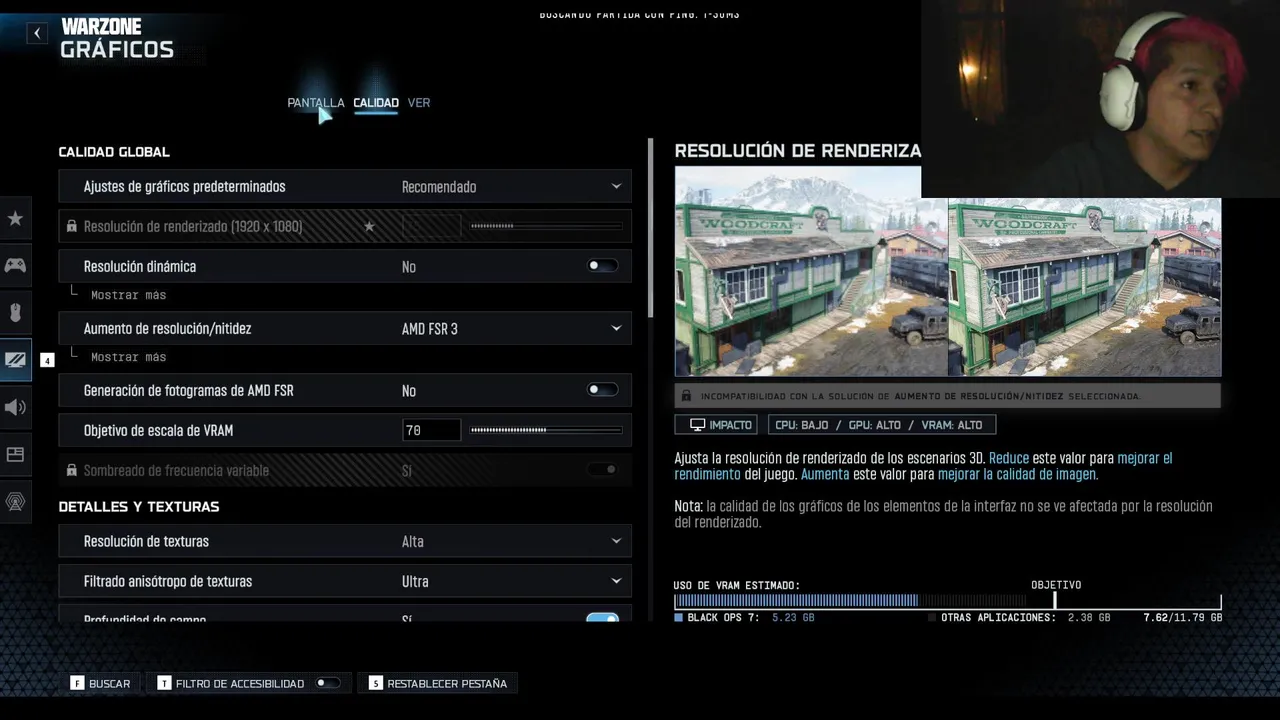The height and width of the screenshot is (720, 1280).
Task: Click lock icon in the incompatibility notice
Action: tap(686, 396)
